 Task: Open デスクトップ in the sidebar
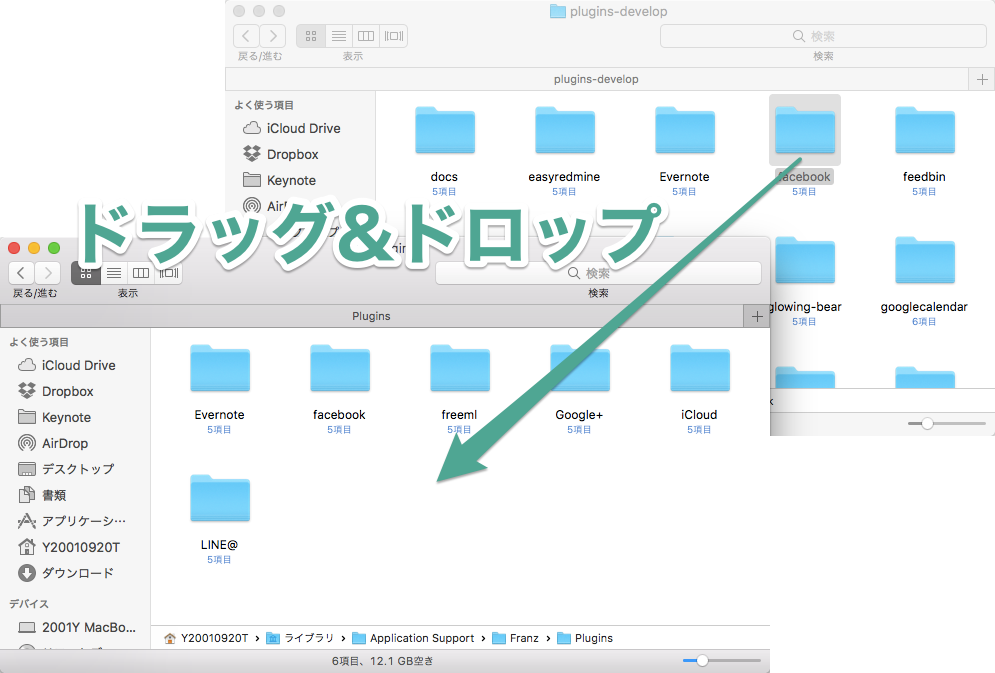click(67, 469)
